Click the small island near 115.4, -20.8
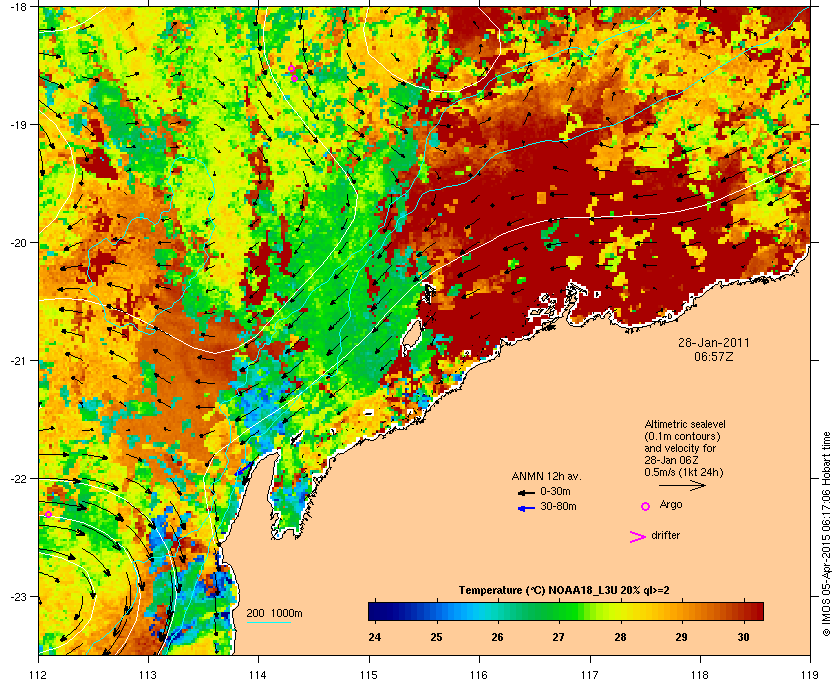840x680 pixels. pos(411,335)
